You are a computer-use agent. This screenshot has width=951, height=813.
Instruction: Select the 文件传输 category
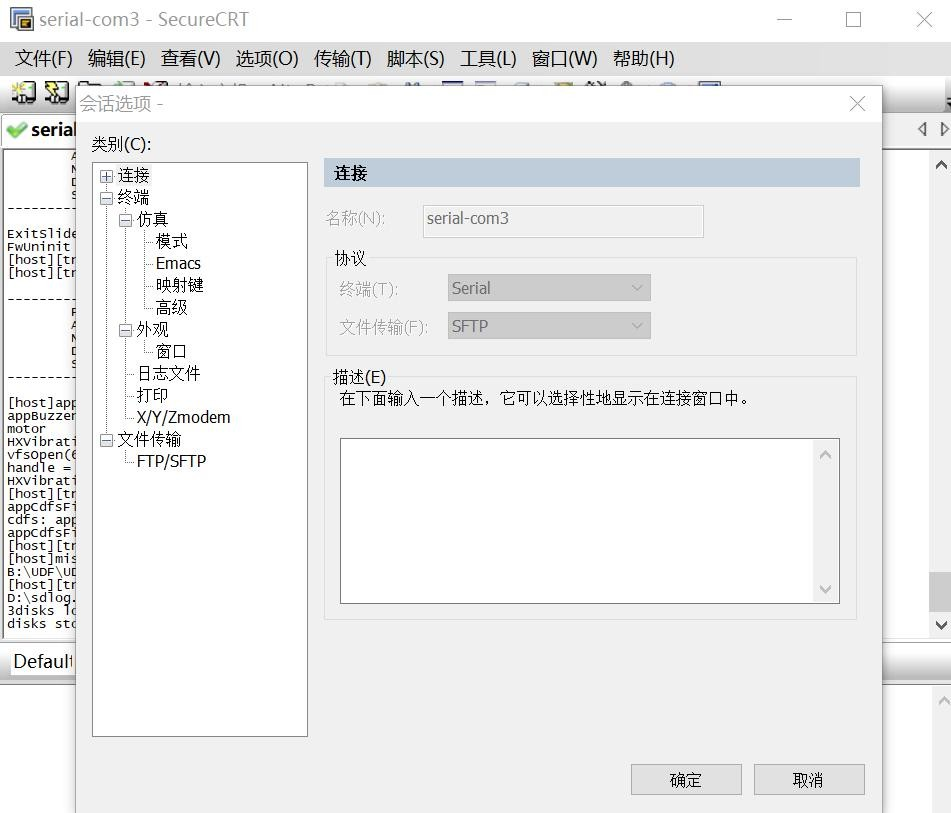(149, 439)
